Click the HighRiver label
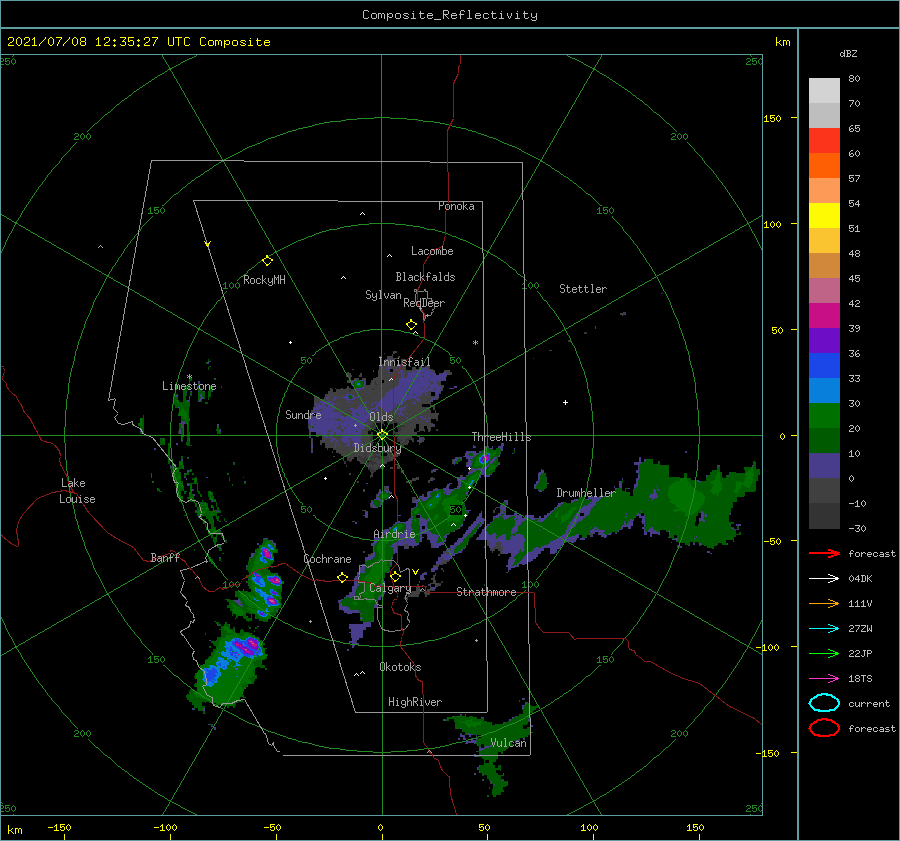This screenshot has height=841, width=900. (415, 702)
